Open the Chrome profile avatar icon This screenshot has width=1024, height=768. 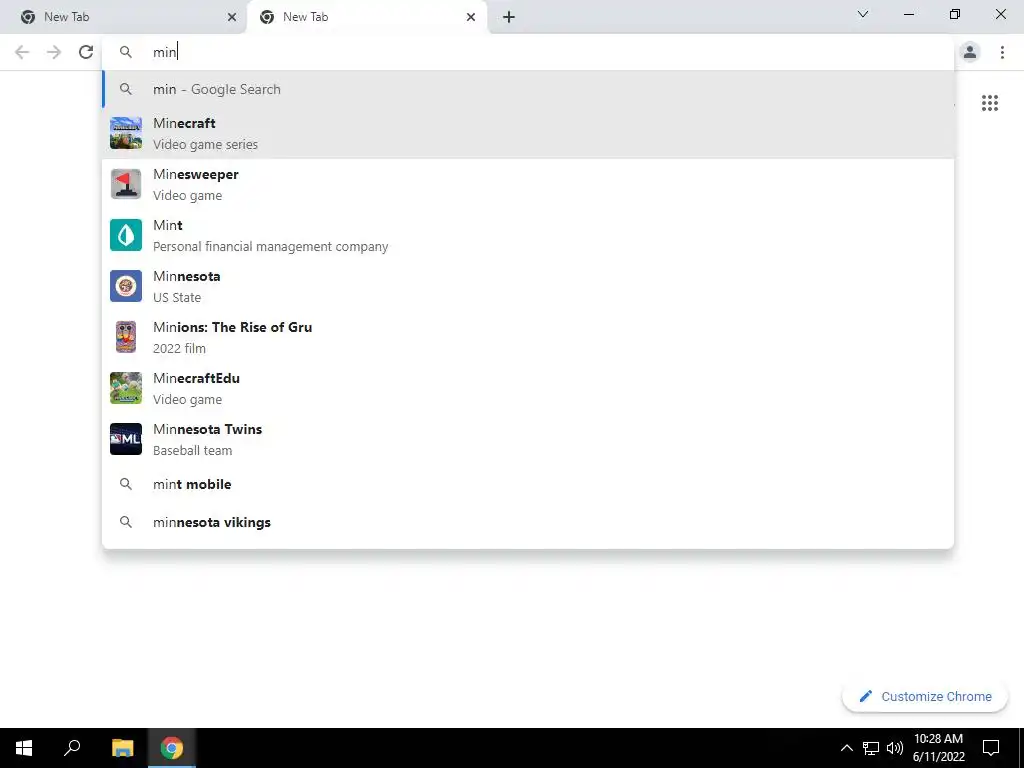970,52
